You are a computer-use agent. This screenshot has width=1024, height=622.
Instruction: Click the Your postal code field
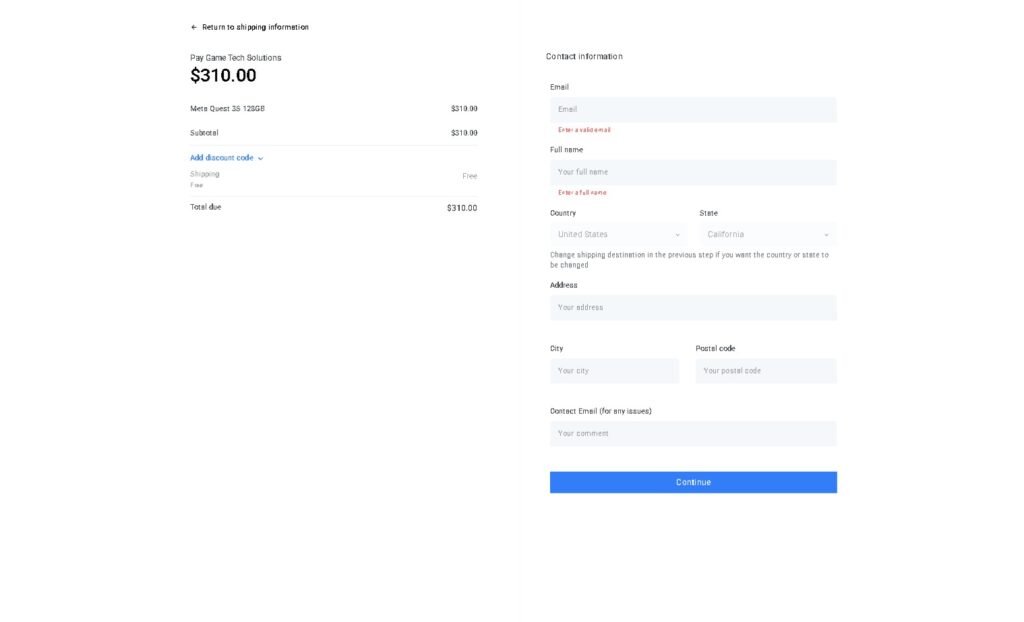coord(766,370)
